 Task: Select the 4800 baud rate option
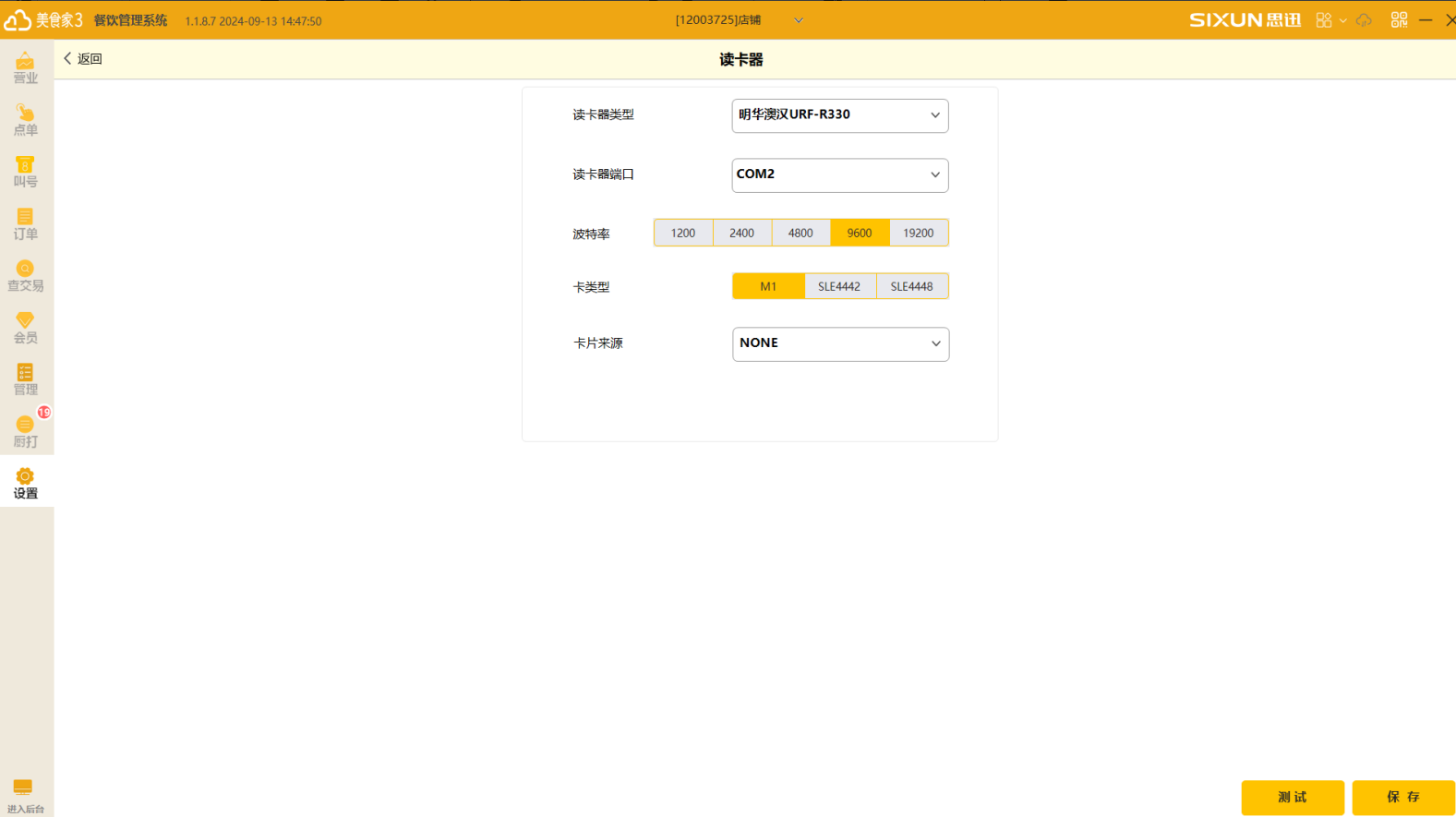[x=800, y=233]
